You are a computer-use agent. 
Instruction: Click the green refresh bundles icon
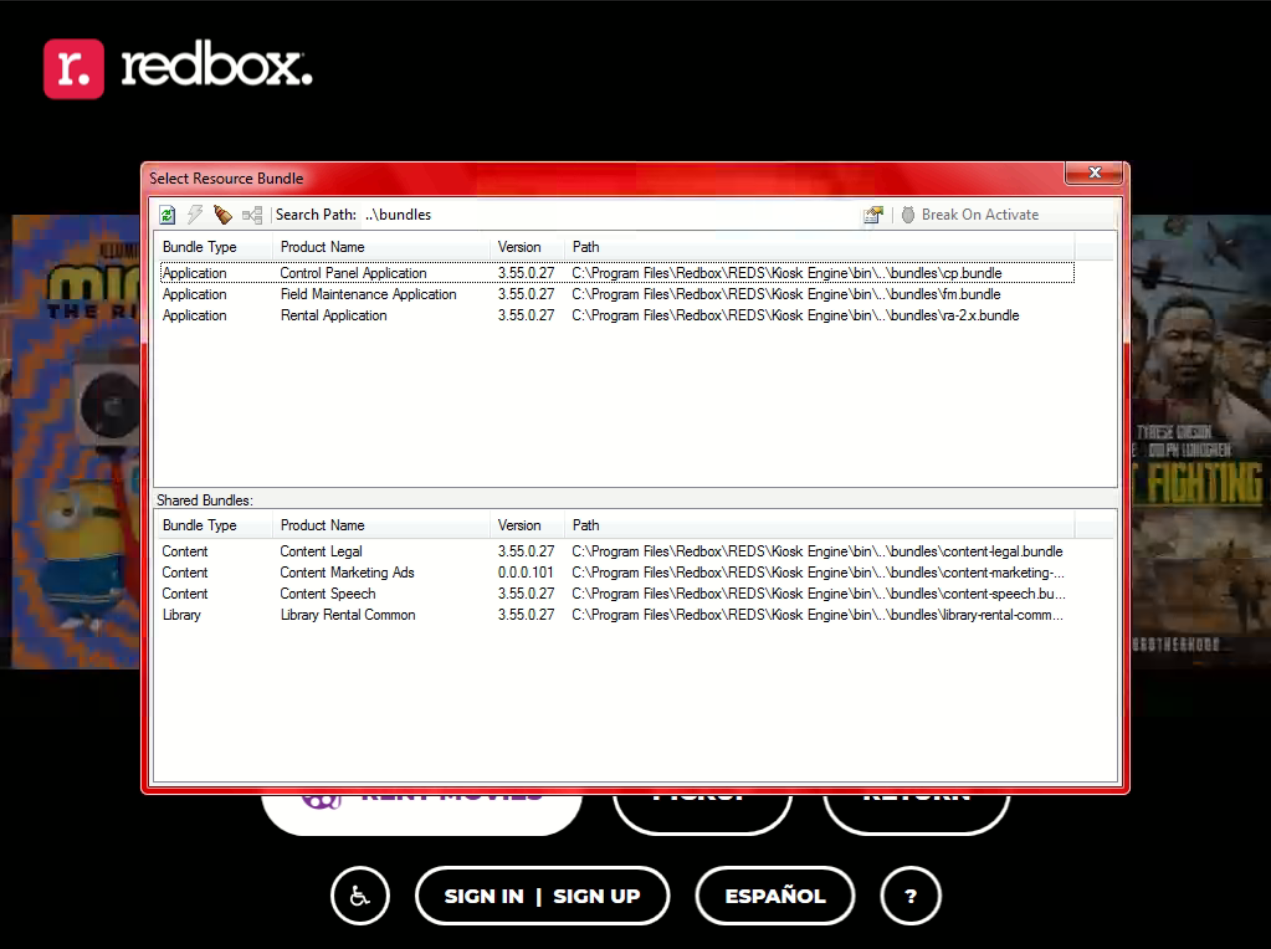tap(168, 214)
